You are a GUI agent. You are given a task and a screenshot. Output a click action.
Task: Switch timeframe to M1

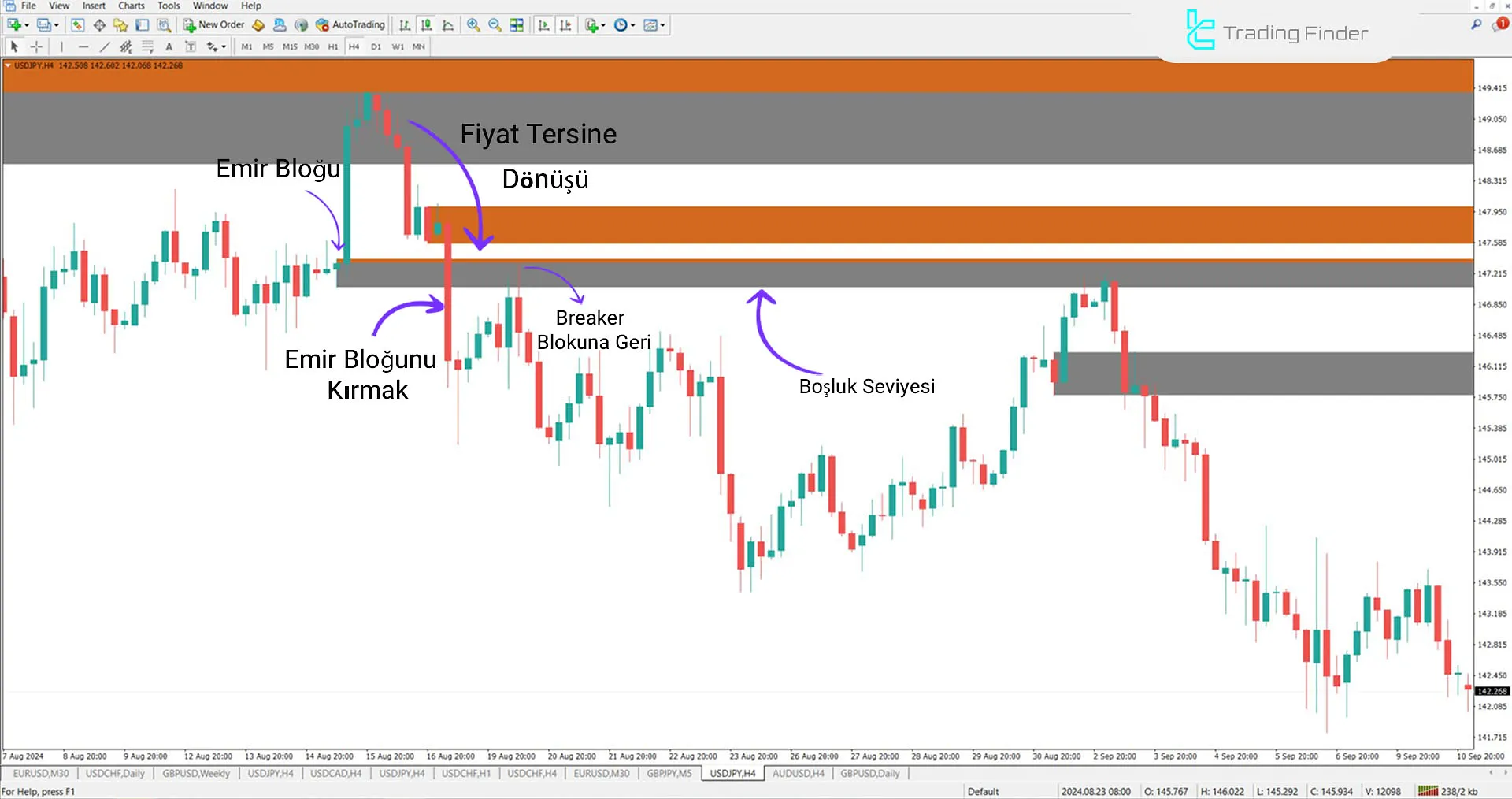(246, 46)
